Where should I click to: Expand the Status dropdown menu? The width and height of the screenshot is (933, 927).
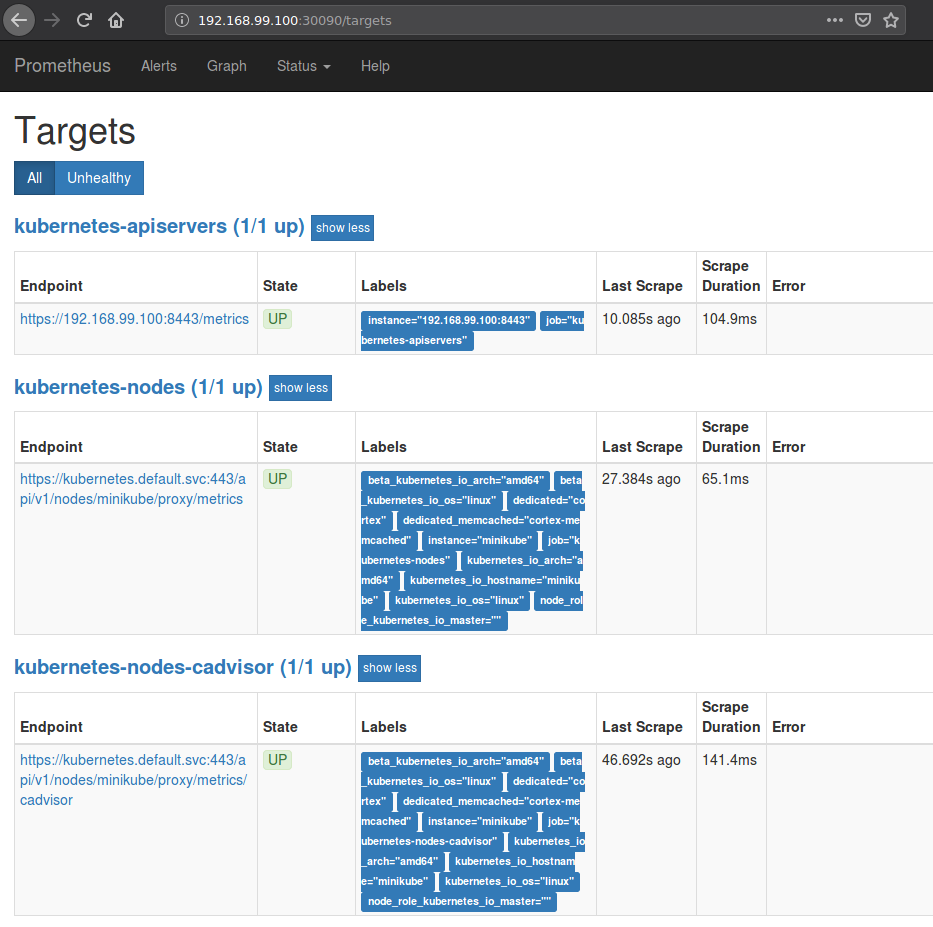303,66
